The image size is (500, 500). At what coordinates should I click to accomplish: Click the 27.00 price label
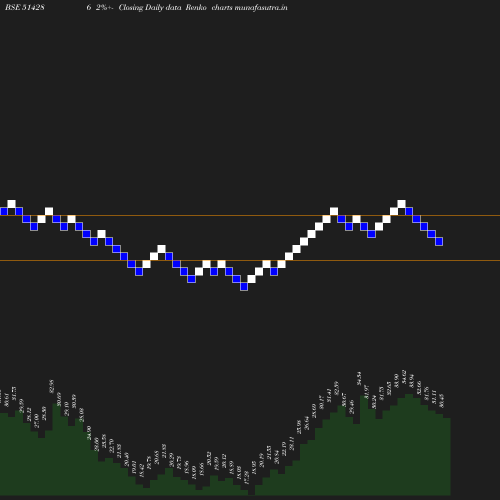pyautogui.click(x=37, y=421)
